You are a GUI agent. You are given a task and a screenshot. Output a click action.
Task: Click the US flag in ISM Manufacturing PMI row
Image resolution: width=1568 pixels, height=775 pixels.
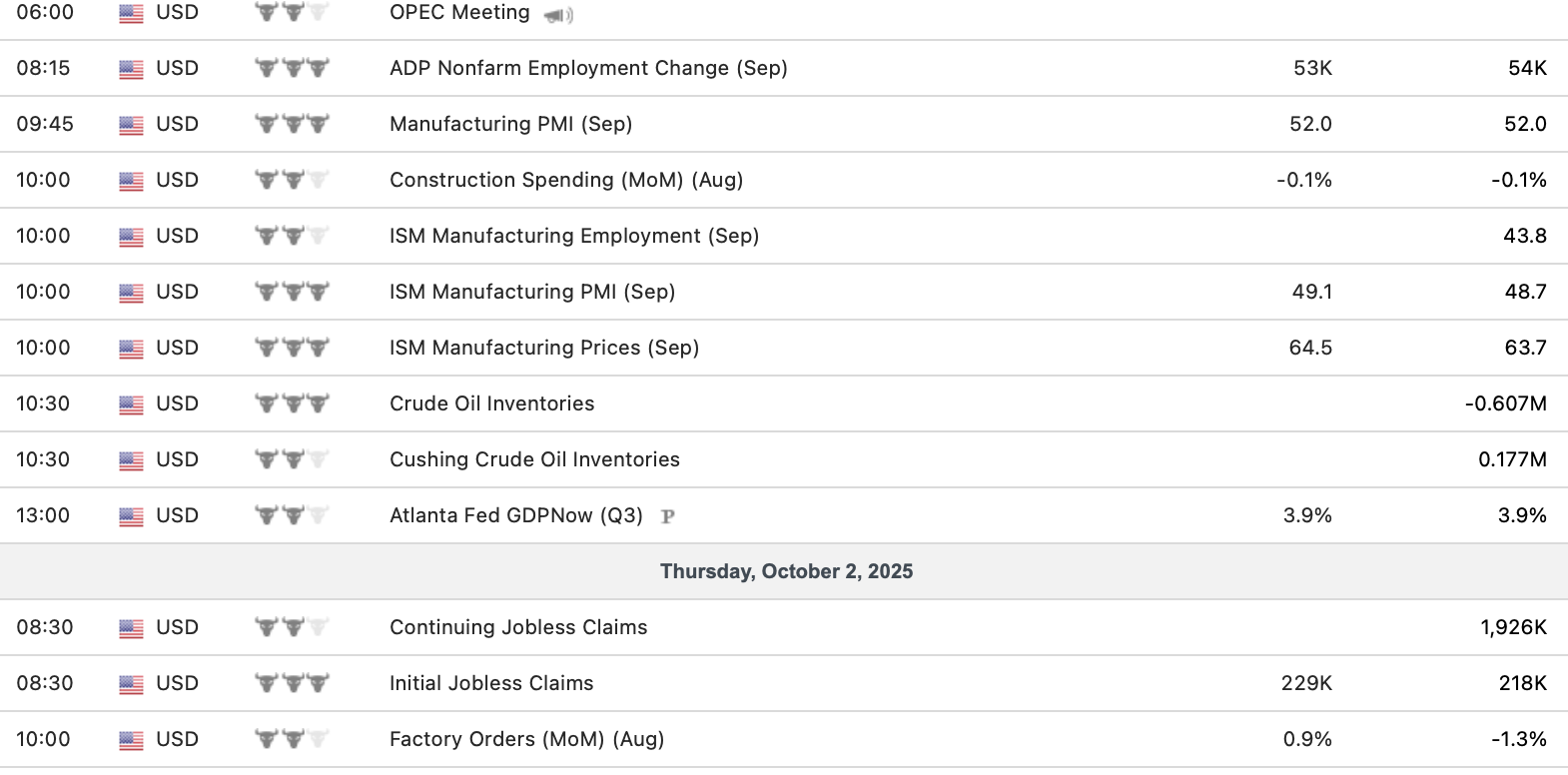click(x=131, y=293)
